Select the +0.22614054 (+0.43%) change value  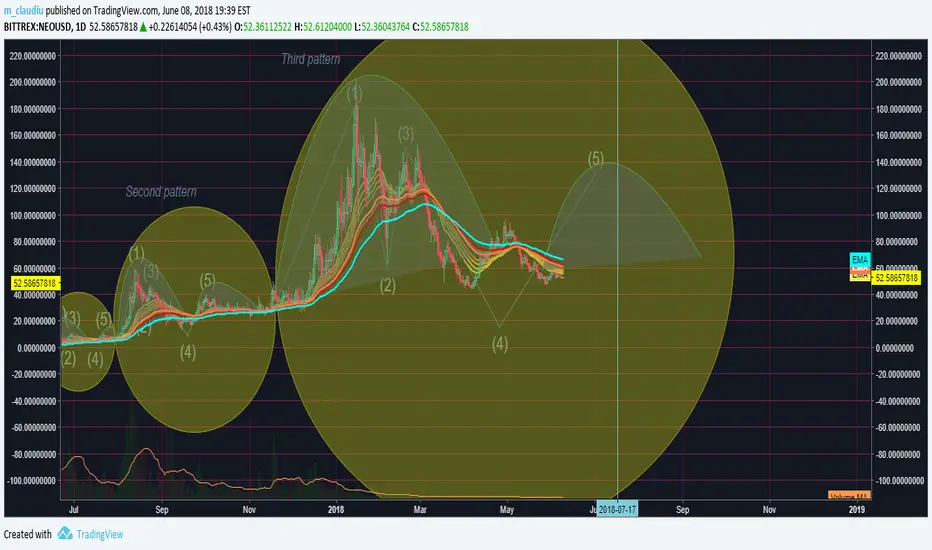point(190,27)
